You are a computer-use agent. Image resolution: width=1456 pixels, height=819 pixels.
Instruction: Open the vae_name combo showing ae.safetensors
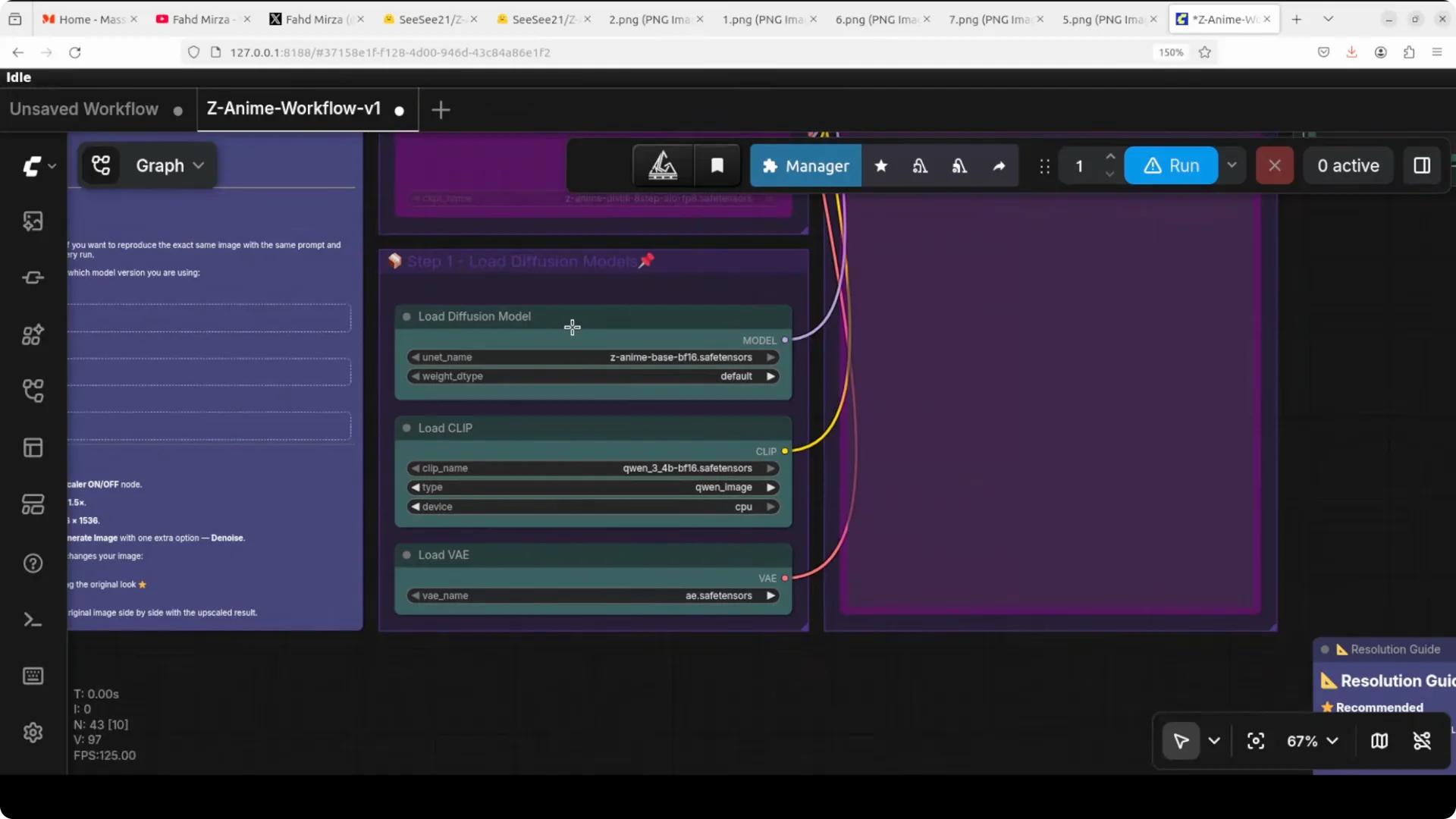(x=593, y=595)
